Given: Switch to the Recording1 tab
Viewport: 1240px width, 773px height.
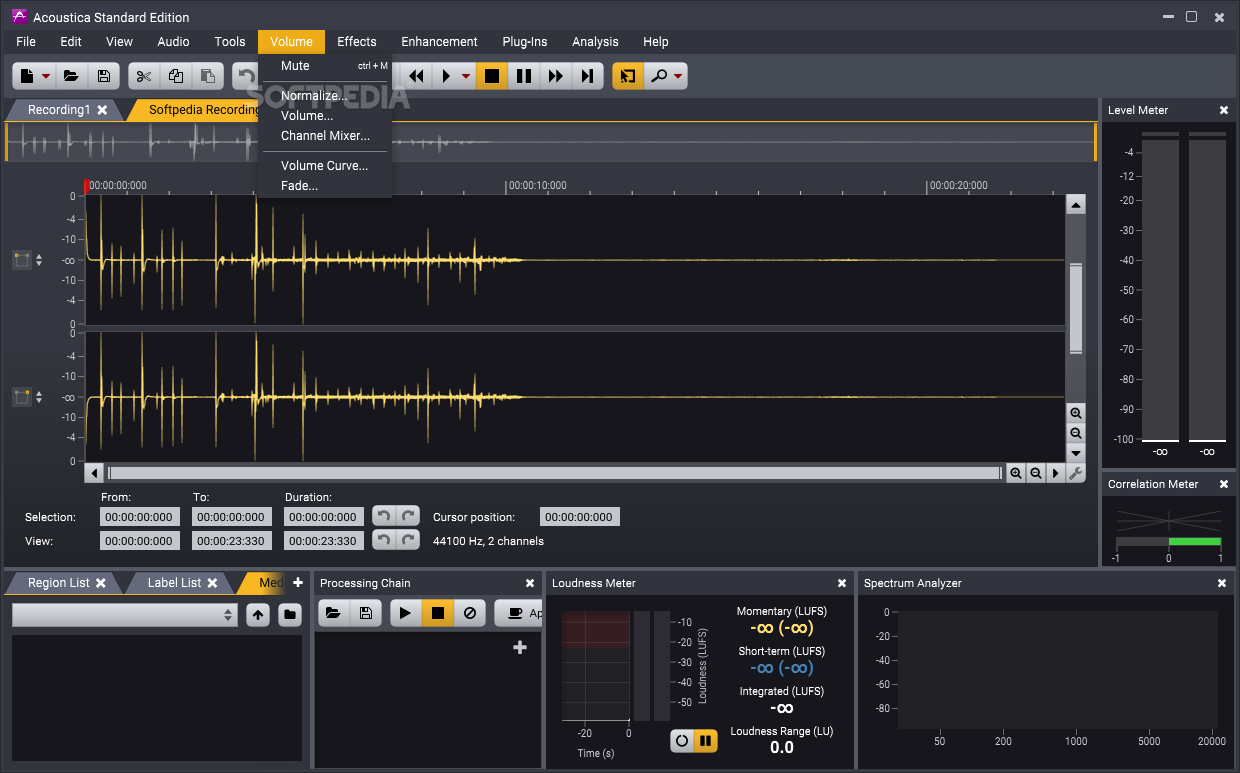Looking at the screenshot, I should tap(58, 110).
